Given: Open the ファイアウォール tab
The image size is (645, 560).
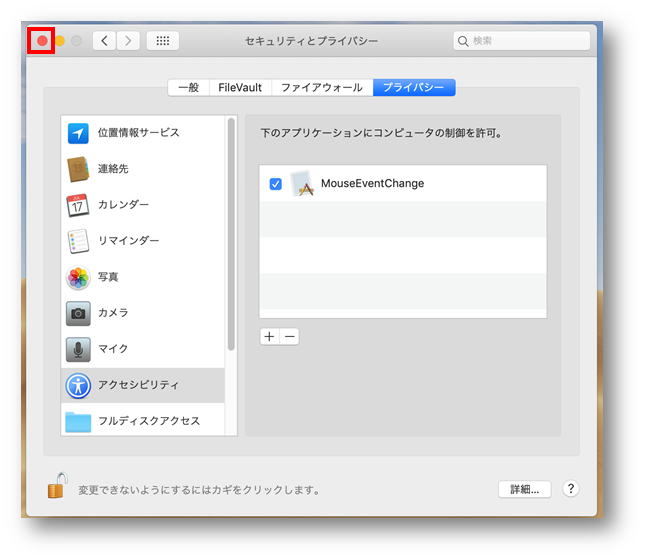Looking at the screenshot, I should [322, 88].
